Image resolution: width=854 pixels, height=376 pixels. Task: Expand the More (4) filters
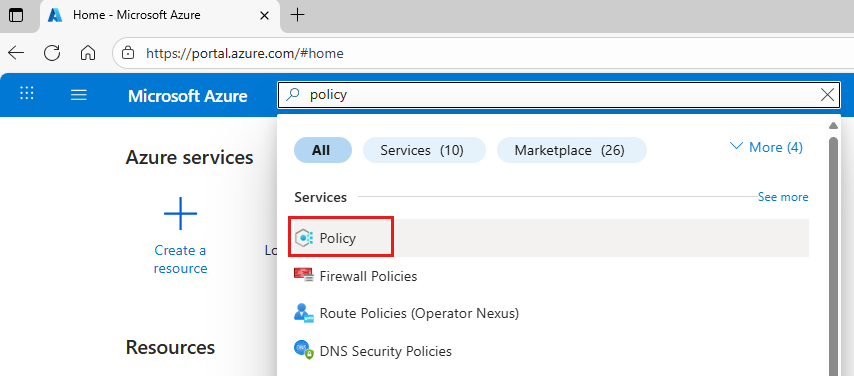766,147
